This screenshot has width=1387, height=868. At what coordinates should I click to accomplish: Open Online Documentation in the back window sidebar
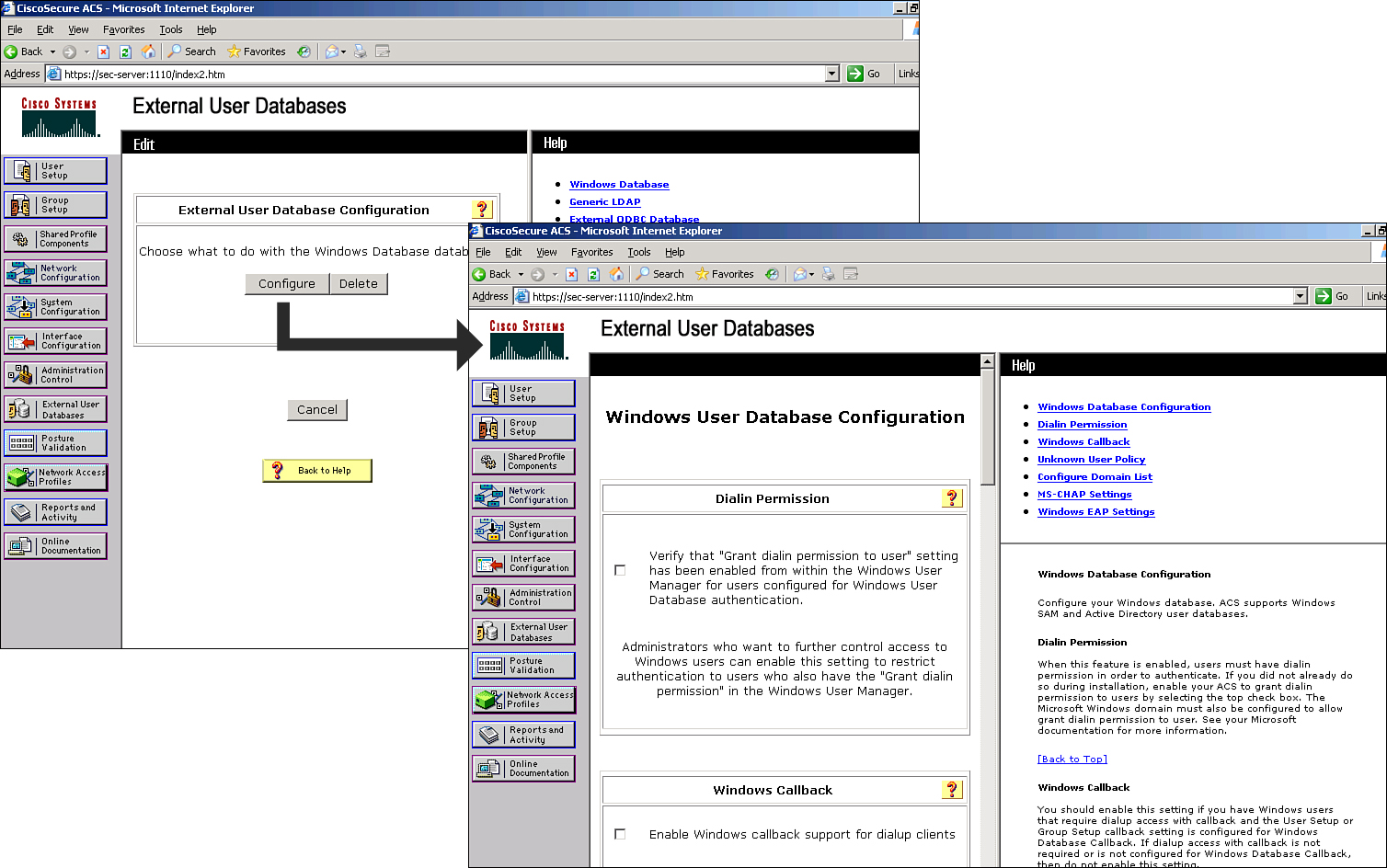(x=55, y=546)
